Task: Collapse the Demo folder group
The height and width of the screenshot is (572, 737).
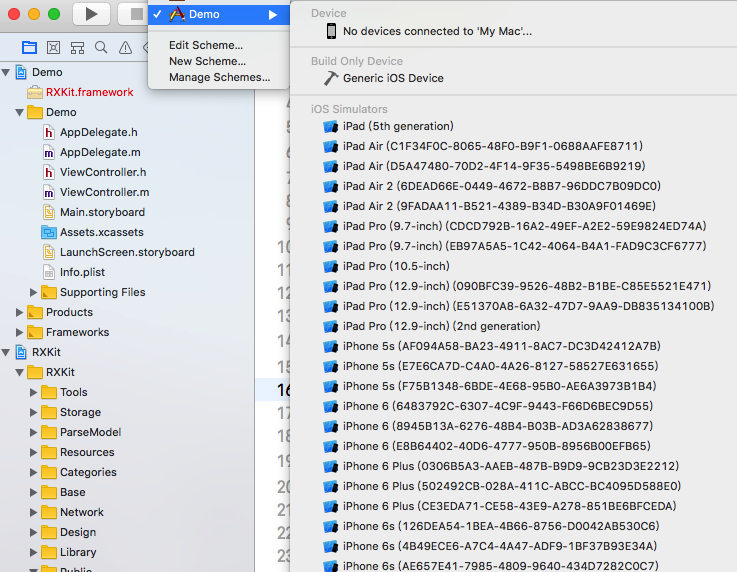Action: 20,112
